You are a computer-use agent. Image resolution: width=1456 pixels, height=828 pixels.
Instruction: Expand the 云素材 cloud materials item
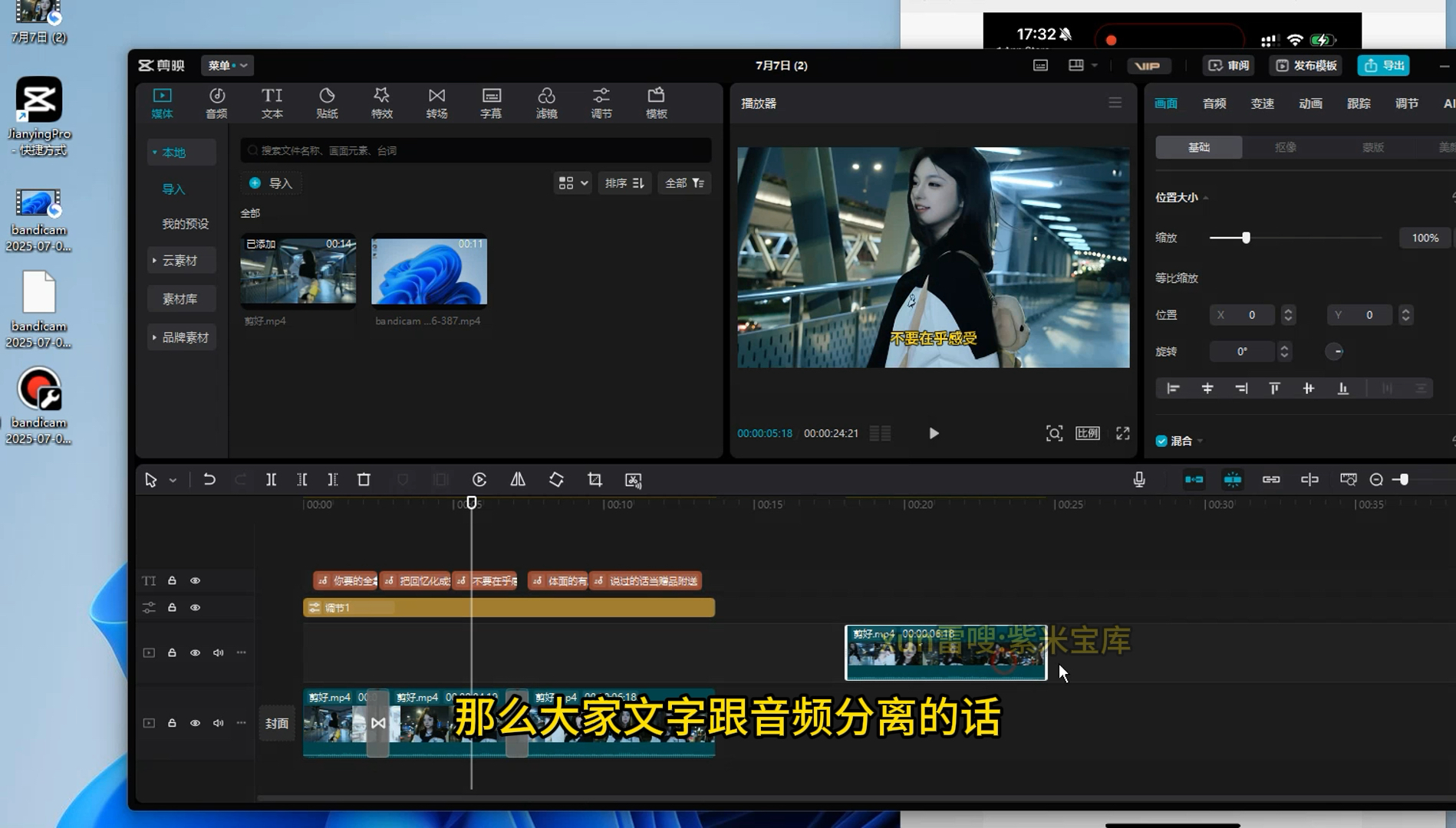[180, 261]
